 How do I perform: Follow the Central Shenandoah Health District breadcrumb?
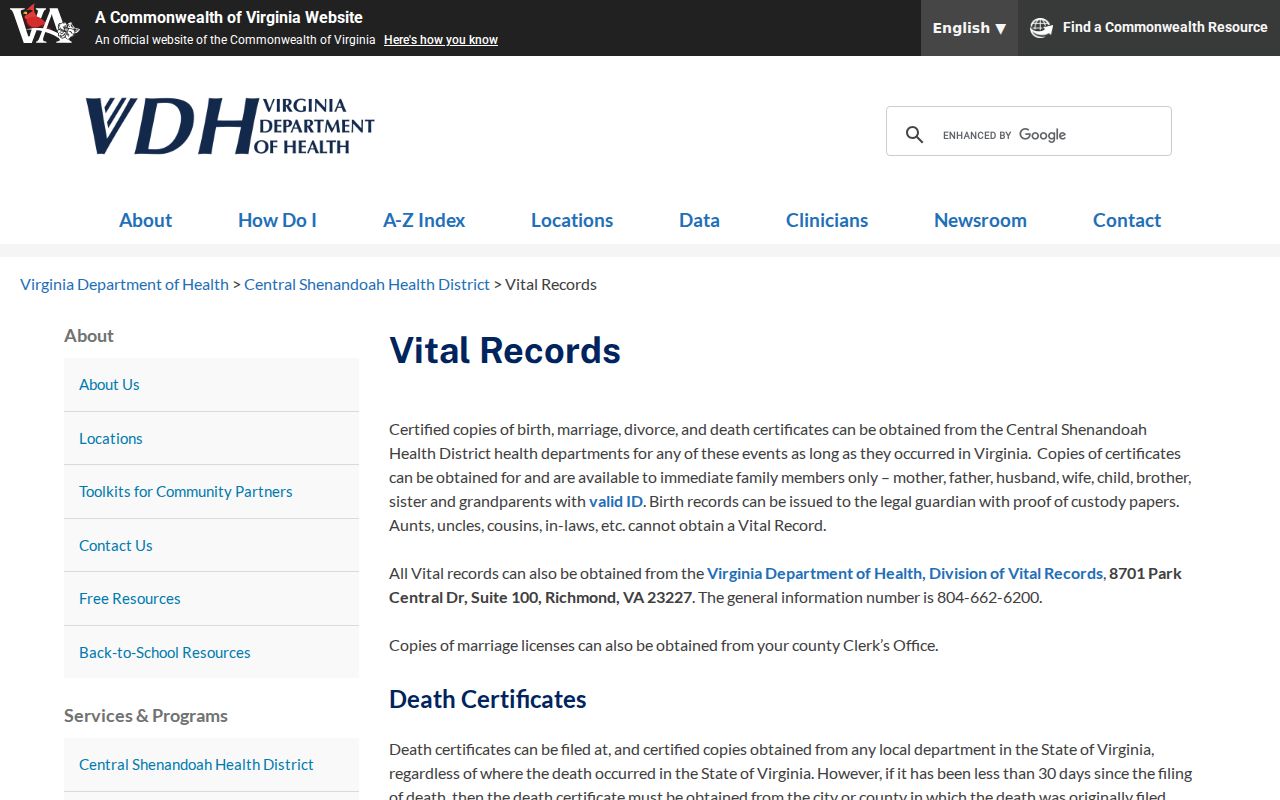click(367, 284)
